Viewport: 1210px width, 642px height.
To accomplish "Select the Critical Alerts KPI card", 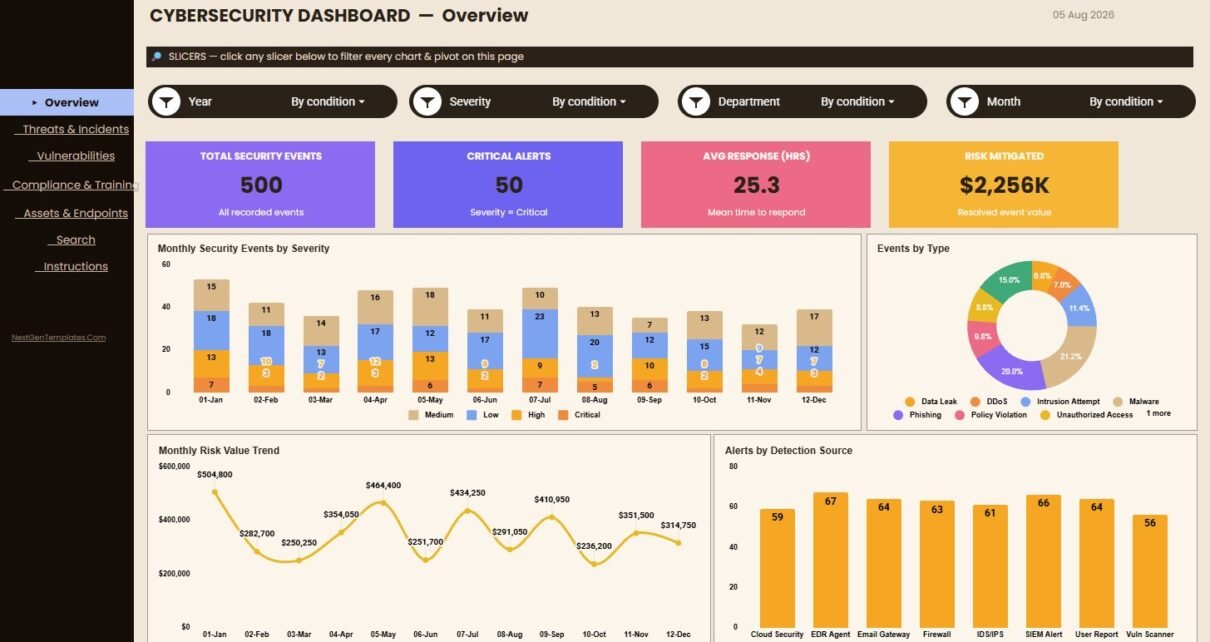I will click(x=508, y=184).
